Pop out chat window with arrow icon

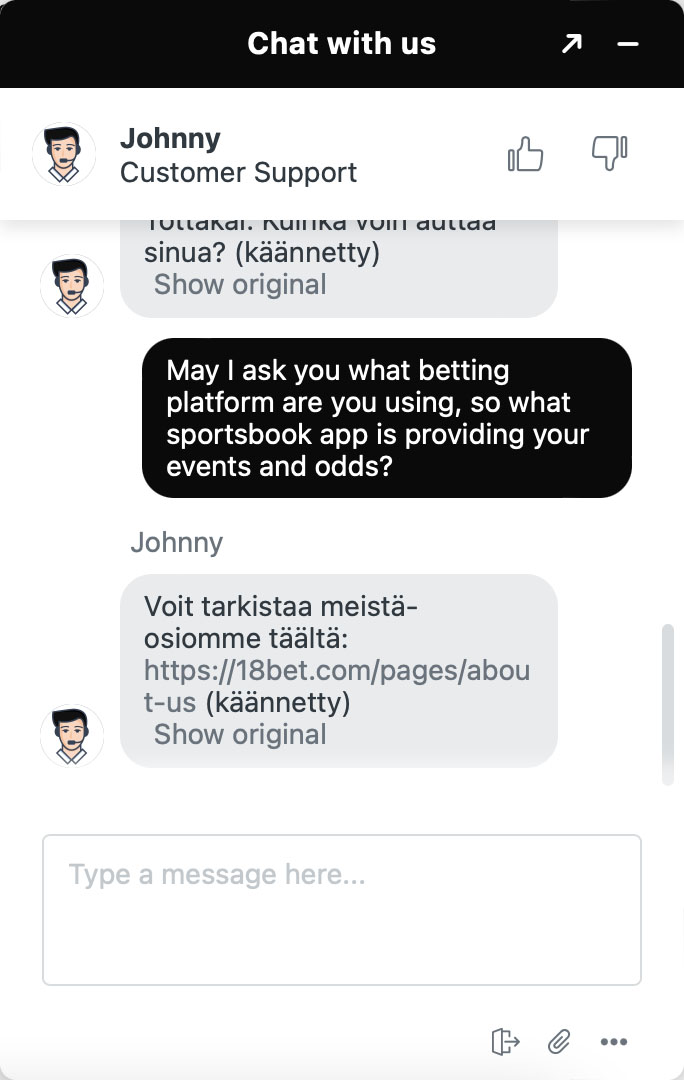tap(571, 44)
